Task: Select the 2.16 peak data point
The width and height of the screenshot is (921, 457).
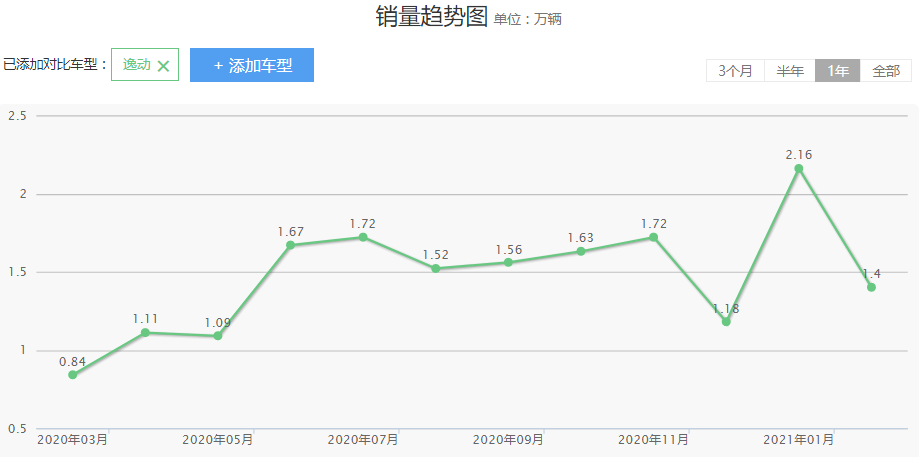Action: point(799,169)
